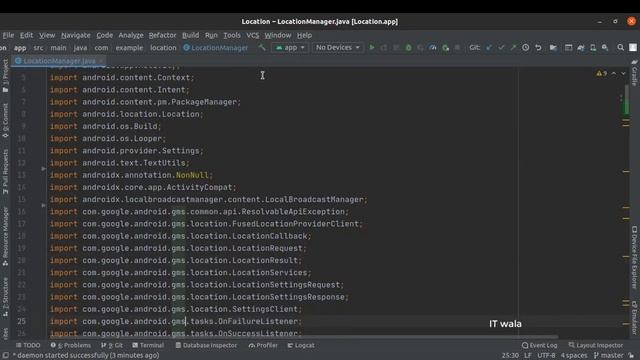Open the master branch selector in status bar
640x360 pixels.
(x=609, y=356)
